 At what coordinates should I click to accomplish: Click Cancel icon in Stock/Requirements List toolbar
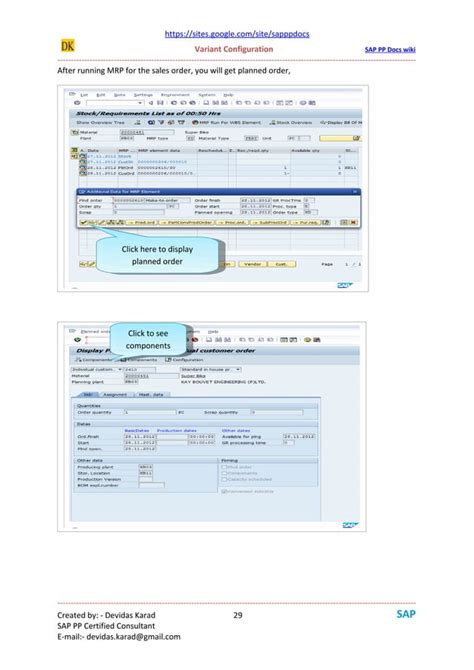[192, 103]
